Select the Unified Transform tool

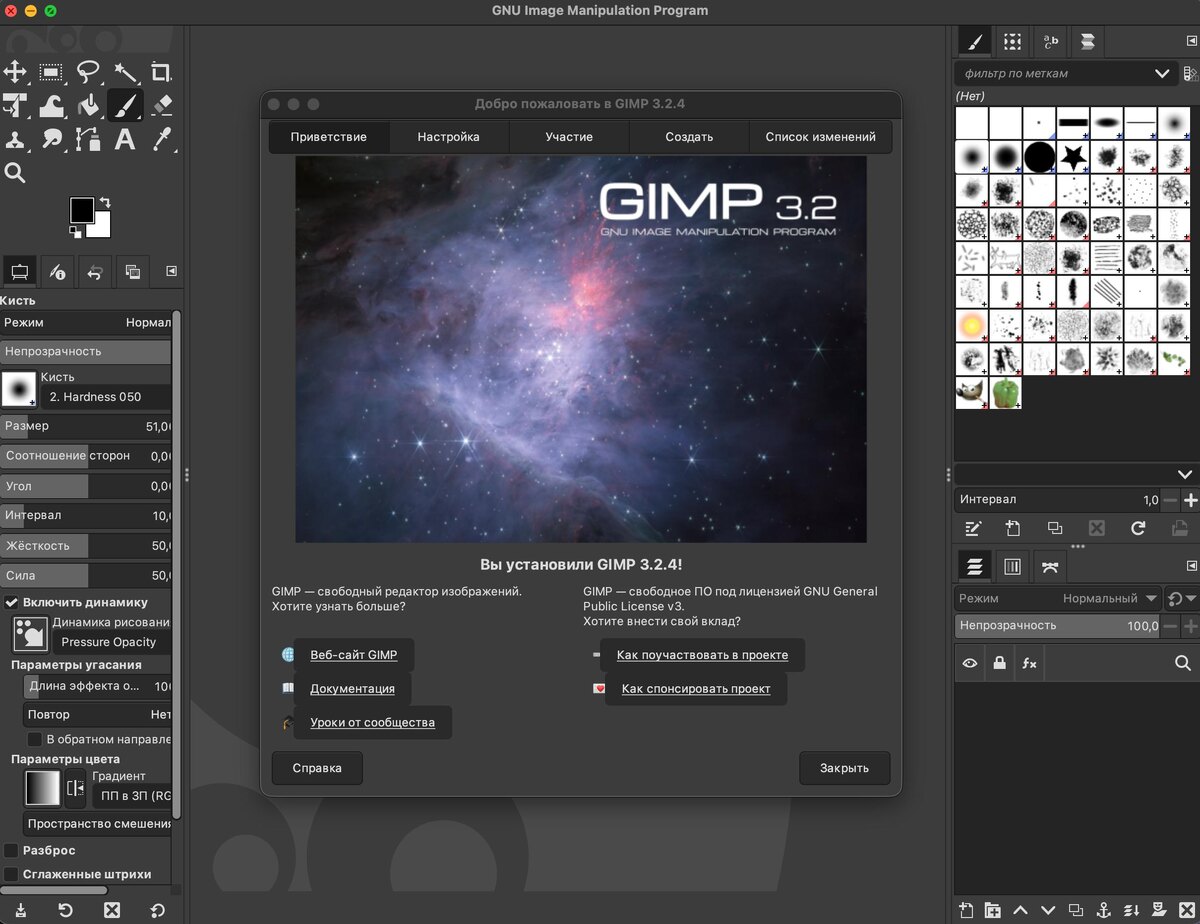pos(15,105)
